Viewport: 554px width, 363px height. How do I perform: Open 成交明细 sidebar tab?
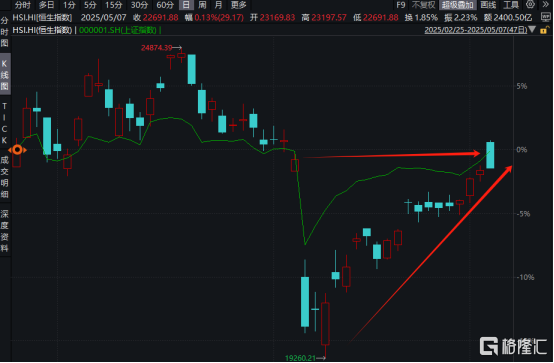(5, 177)
